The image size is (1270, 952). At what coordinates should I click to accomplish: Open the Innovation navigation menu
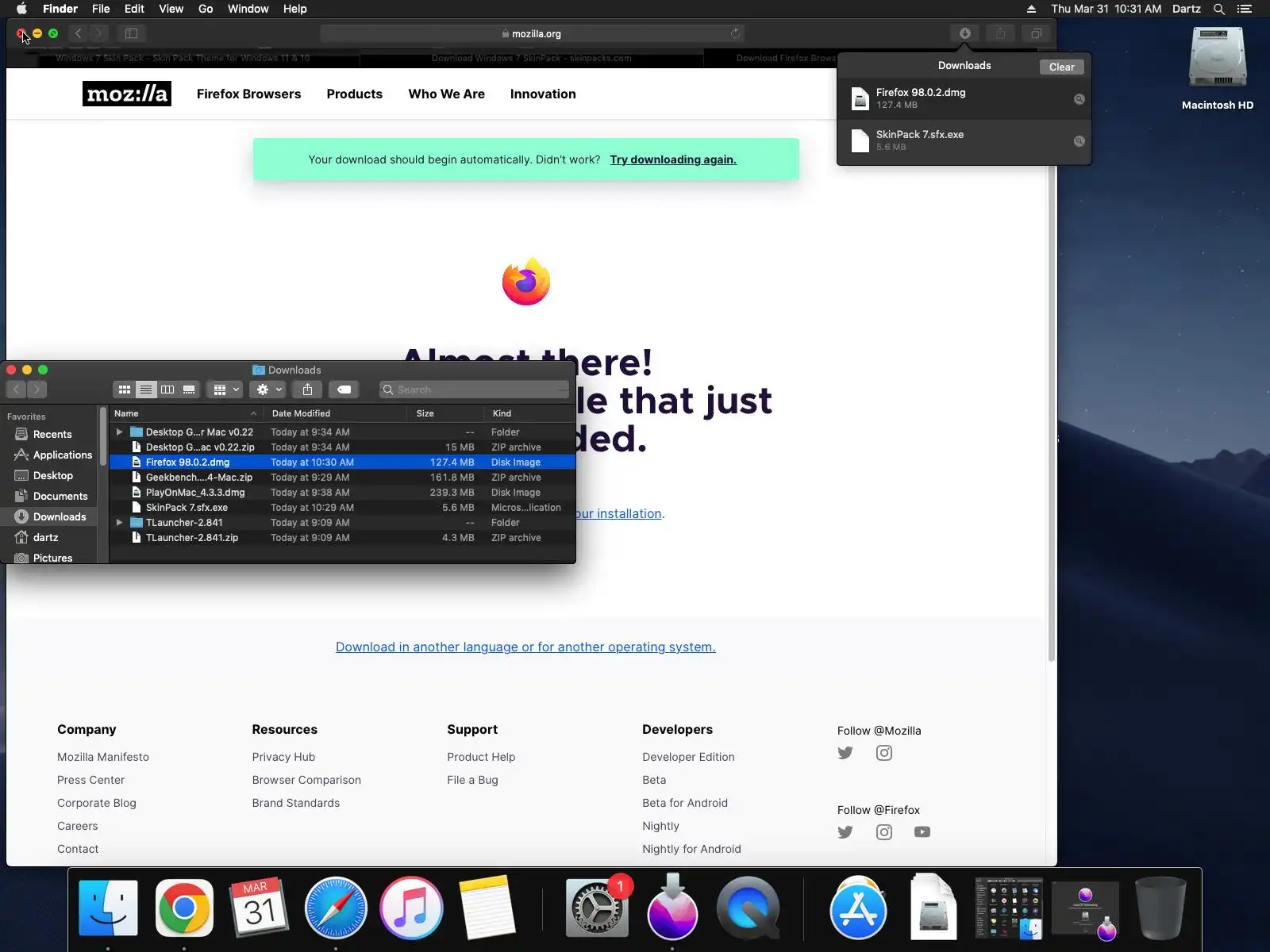coord(543,94)
